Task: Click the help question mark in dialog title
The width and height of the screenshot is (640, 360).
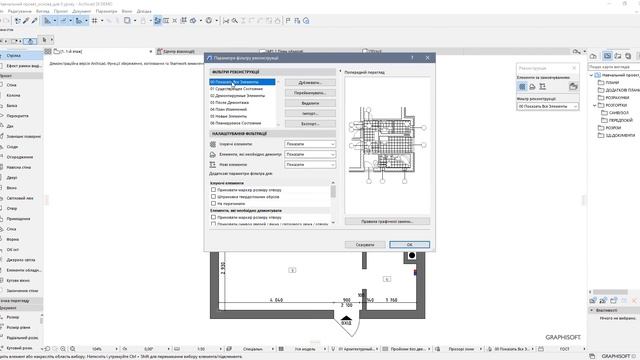Action: [x=412, y=58]
